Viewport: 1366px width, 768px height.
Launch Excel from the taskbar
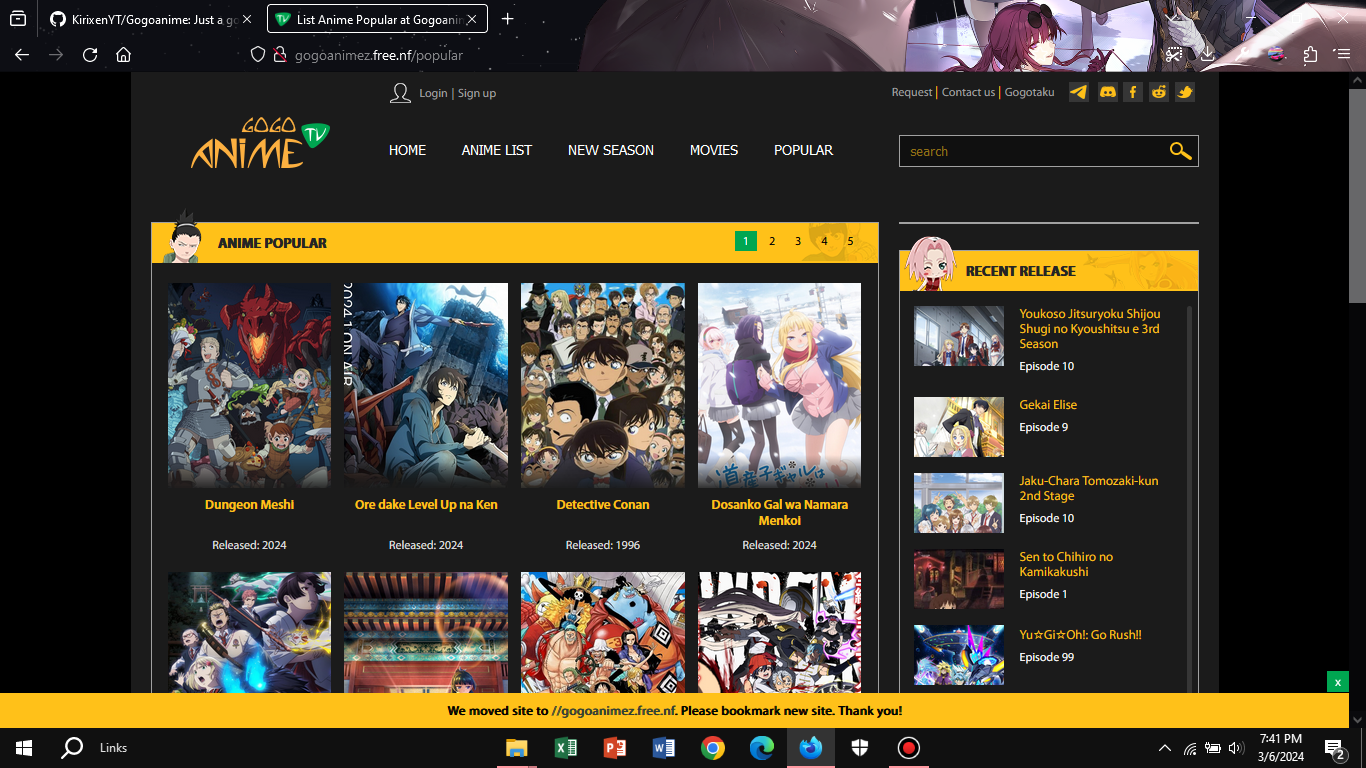566,748
